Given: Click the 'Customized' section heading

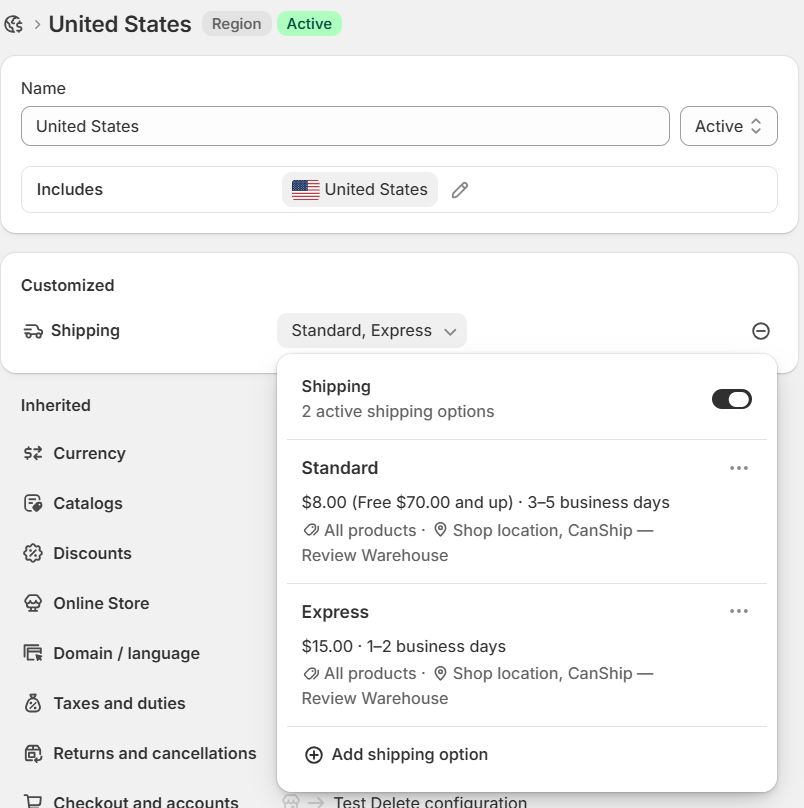Looking at the screenshot, I should click(x=68, y=285).
